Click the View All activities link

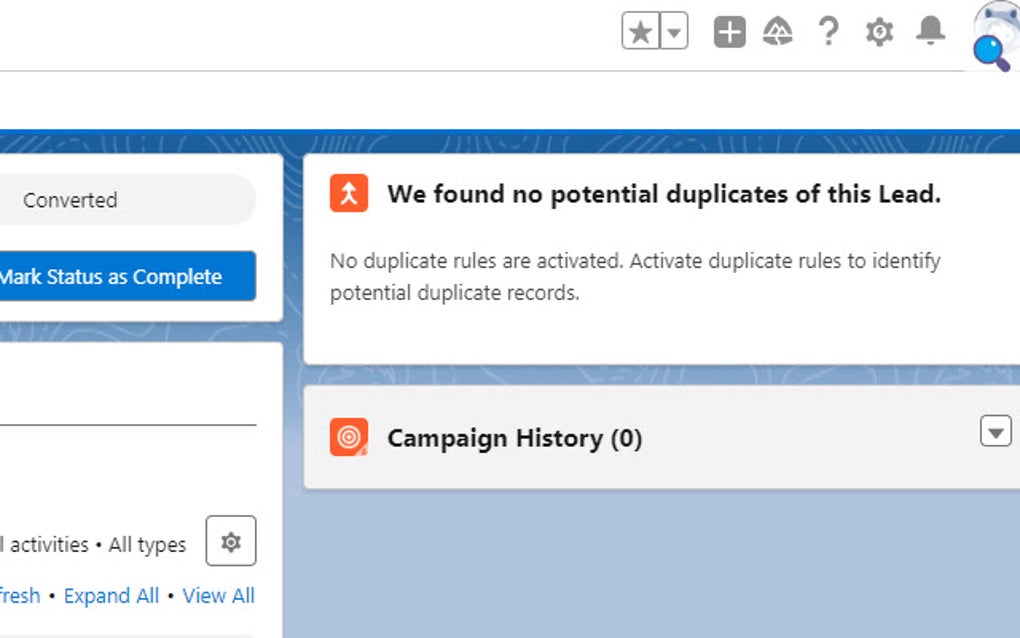[x=218, y=596]
